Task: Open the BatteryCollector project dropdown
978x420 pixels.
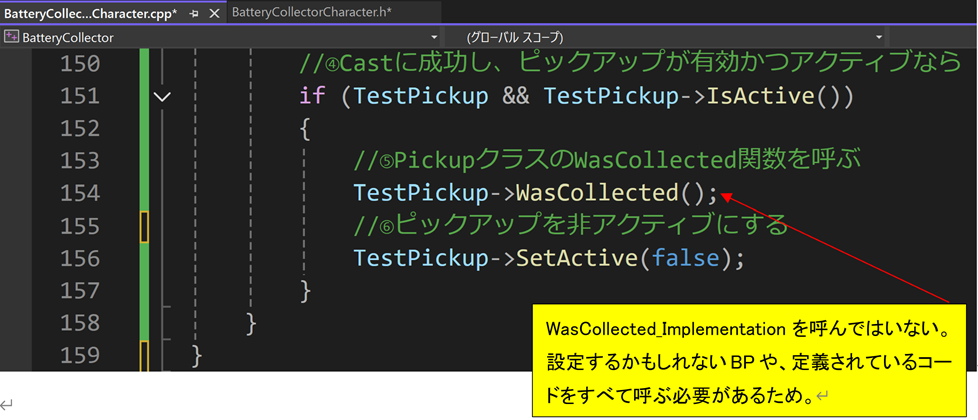Action: (x=433, y=37)
